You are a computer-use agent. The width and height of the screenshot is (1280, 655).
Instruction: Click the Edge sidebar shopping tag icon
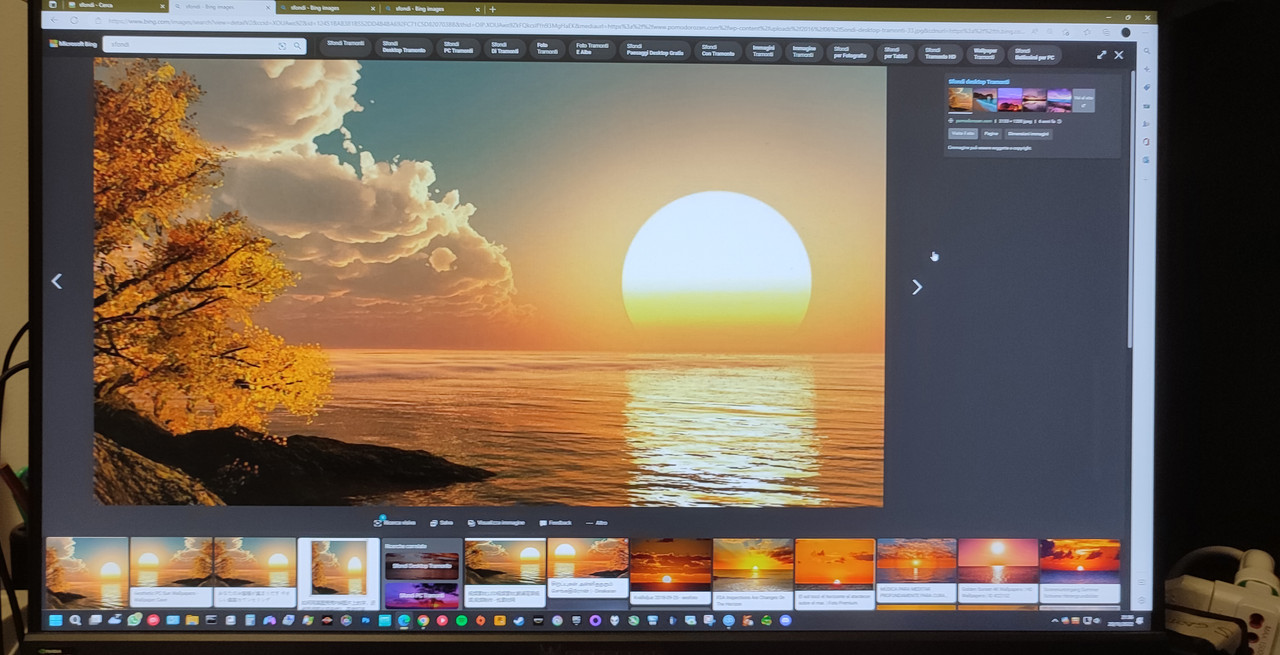click(x=1146, y=87)
